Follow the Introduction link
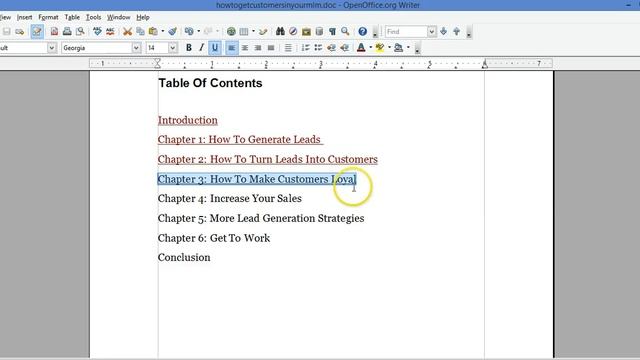The height and width of the screenshot is (360, 640). point(188,120)
